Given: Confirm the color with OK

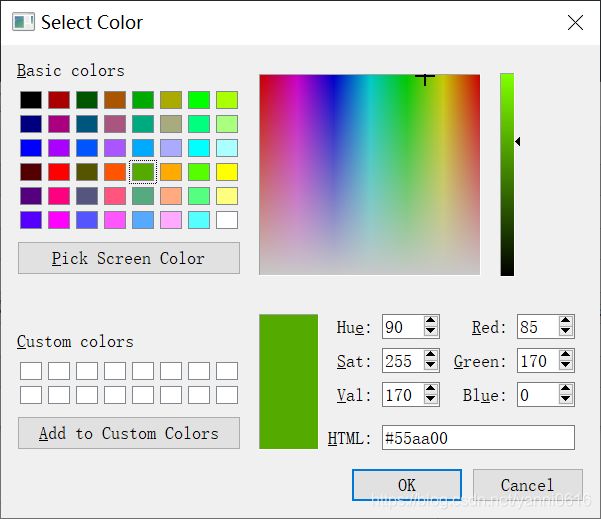Looking at the screenshot, I should [407, 485].
